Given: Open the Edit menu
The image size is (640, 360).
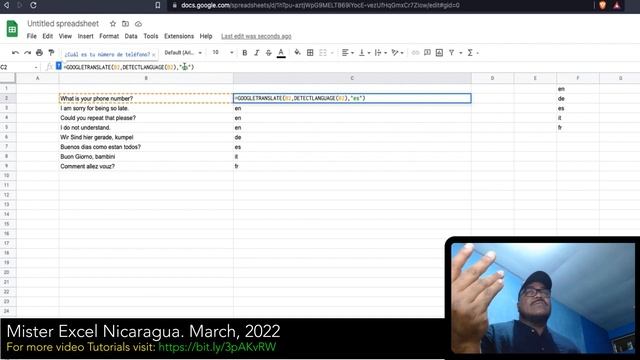Looking at the screenshot, I should (47, 36).
